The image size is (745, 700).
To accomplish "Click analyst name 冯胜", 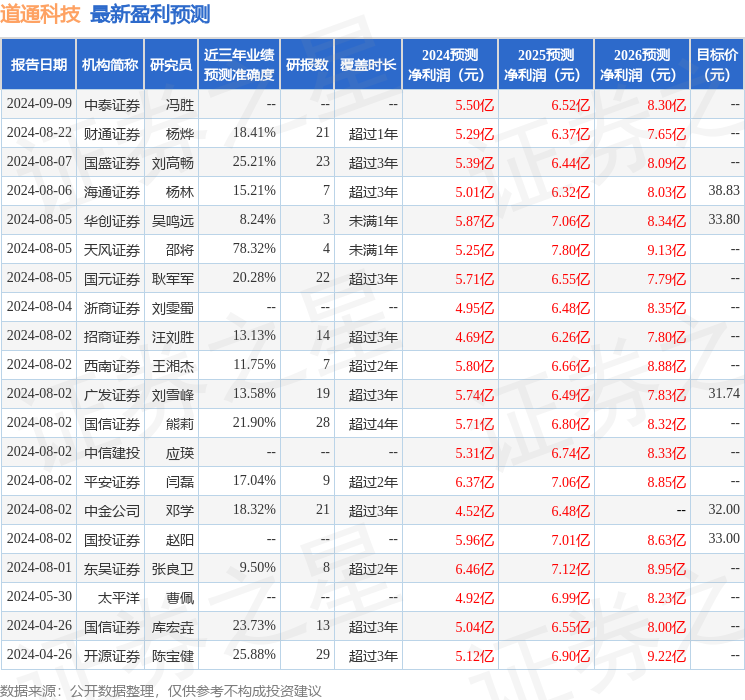I will (180, 105).
